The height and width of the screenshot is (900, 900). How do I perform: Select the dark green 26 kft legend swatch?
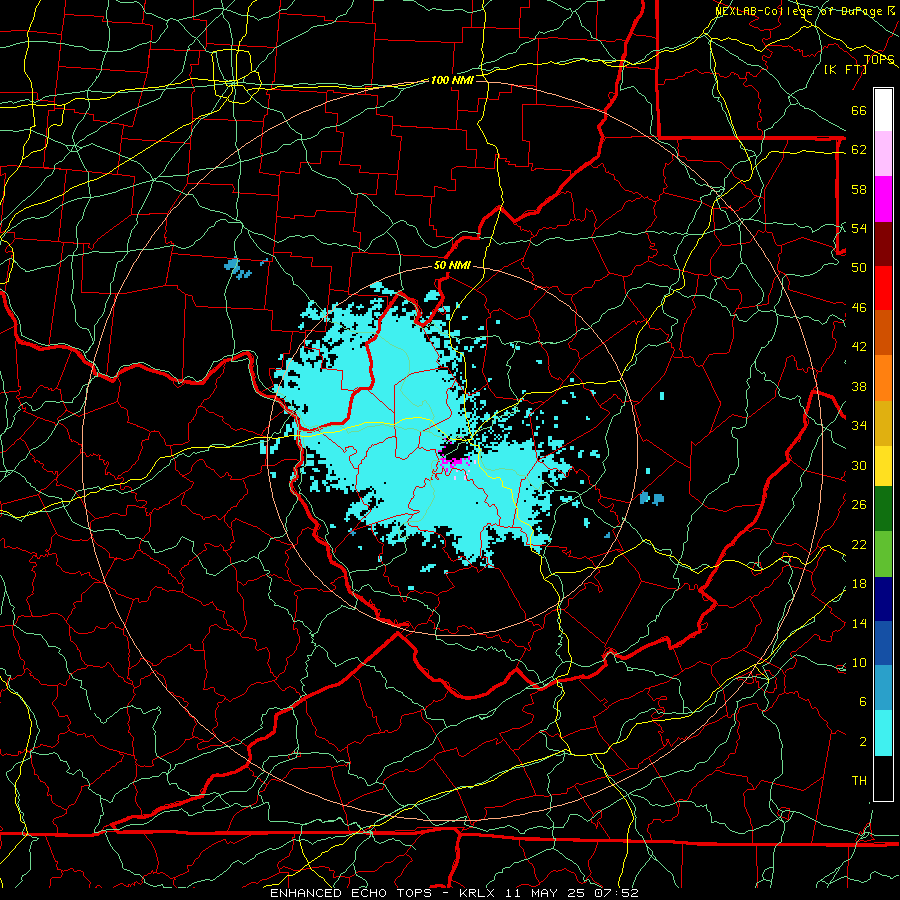click(x=883, y=509)
